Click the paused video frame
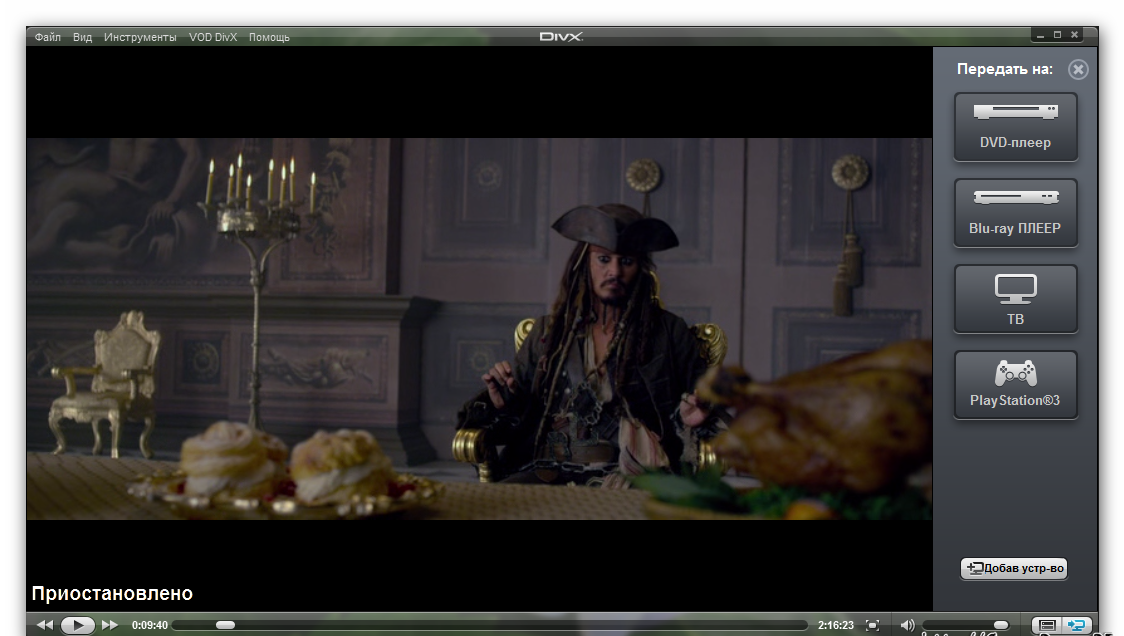Viewport: 1124px width, 636px height. (x=480, y=328)
